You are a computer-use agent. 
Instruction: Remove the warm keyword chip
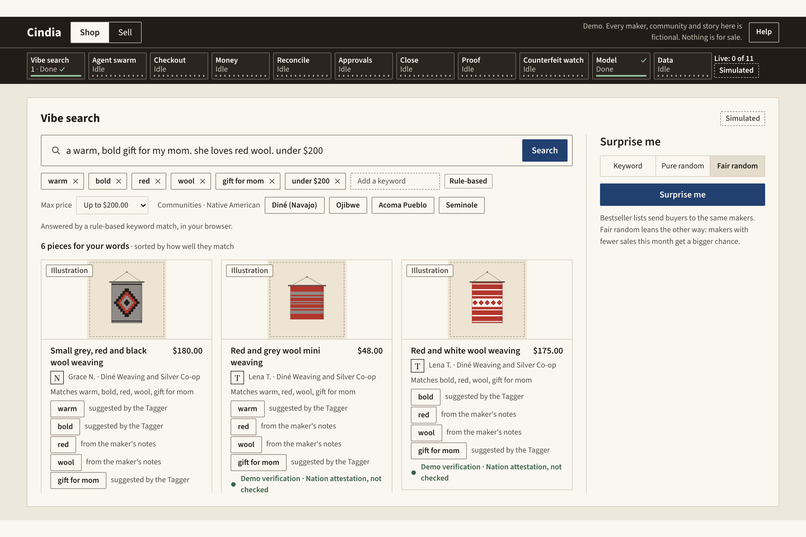click(76, 181)
